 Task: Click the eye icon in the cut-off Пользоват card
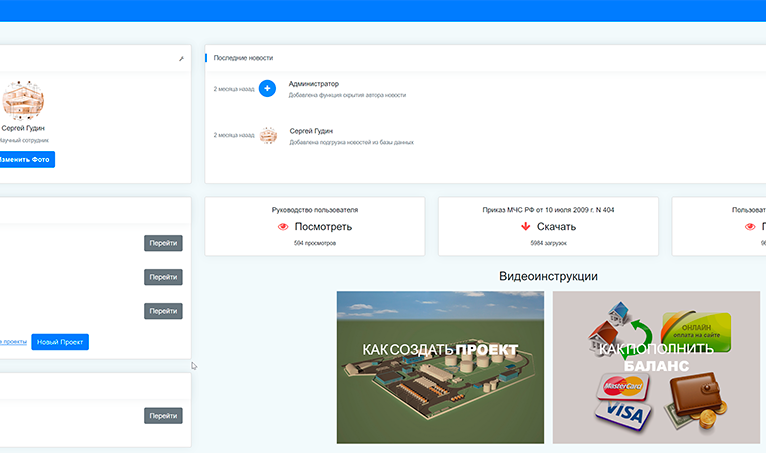[750, 227]
